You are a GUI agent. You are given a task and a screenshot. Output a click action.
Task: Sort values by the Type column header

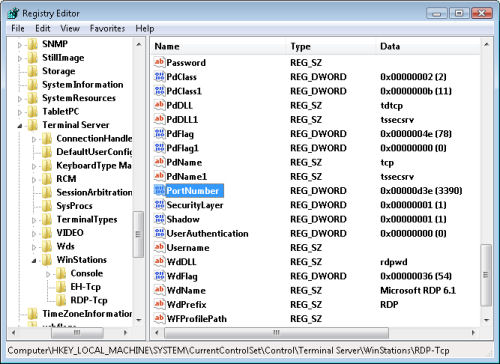tap(332, 46)
